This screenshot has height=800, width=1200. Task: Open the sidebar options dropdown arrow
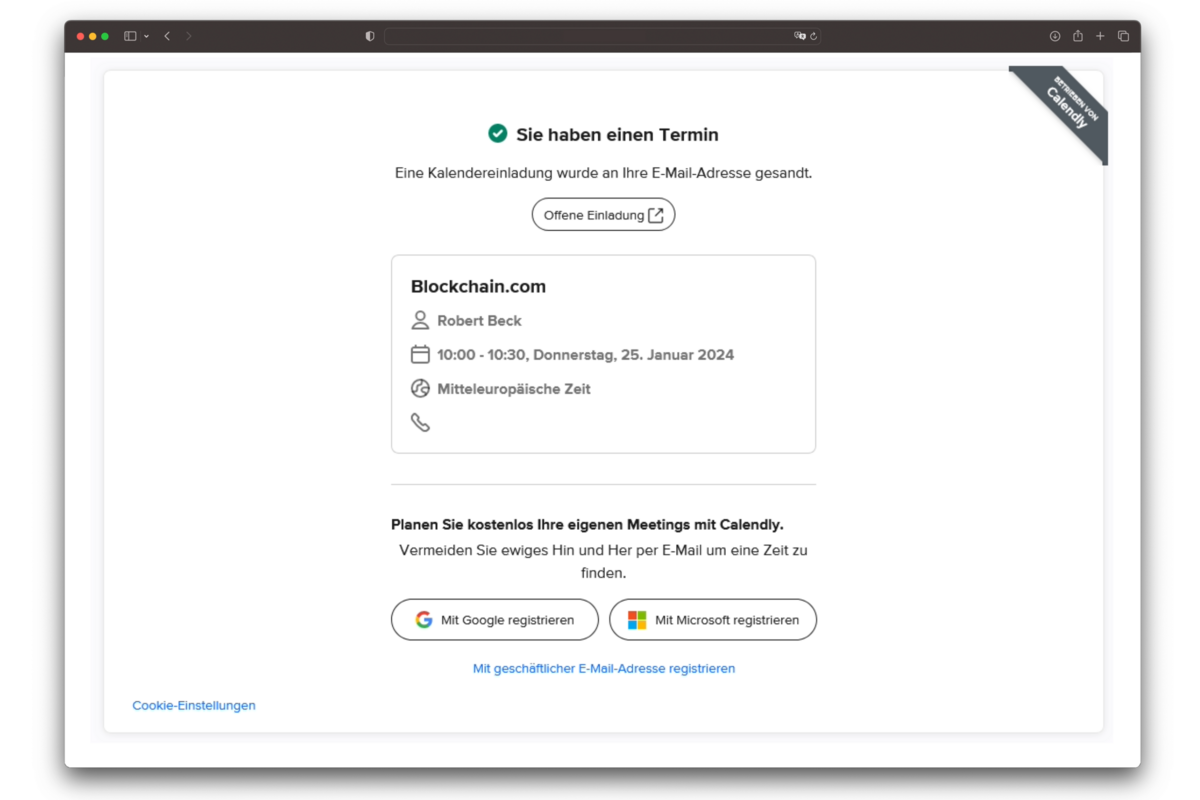point(147,36)
